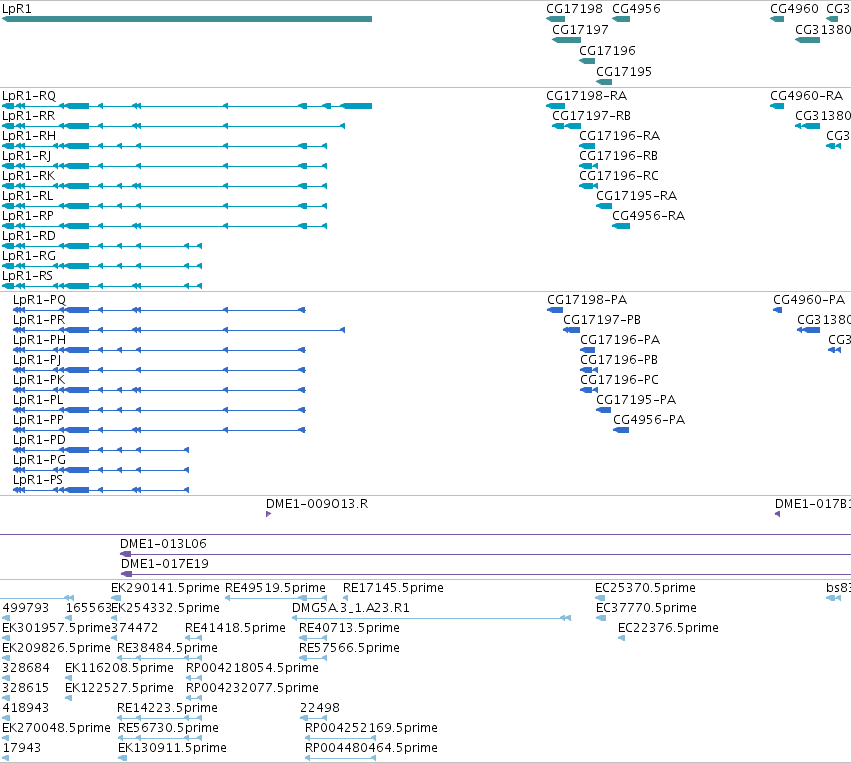851x763 pixels.
Task: Select DME1-013L06 clone label
Action: pyautogui.click(x=163, y=544)
